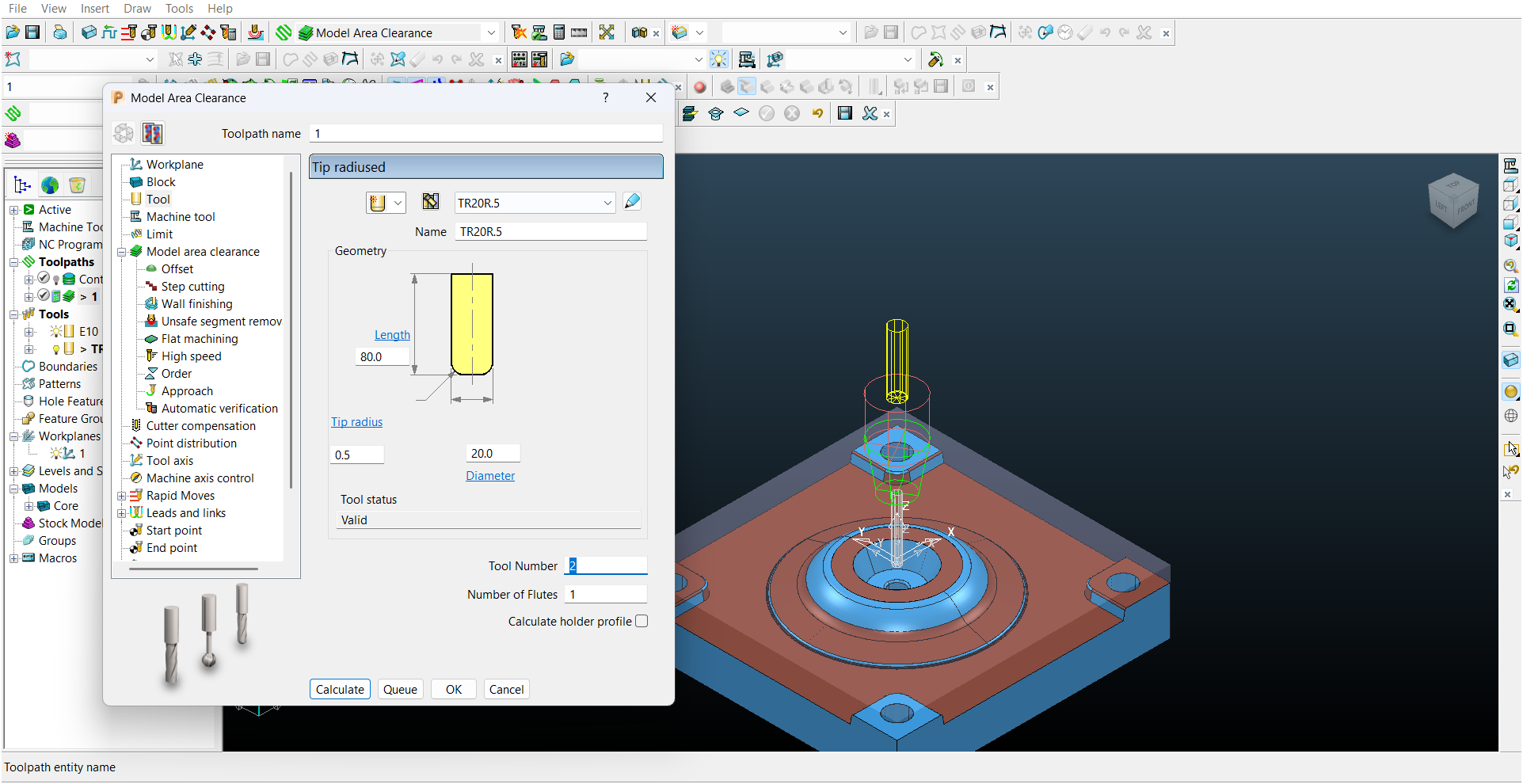Click the view cube in the viewport
This screenshot has height=784, width=1523.
click(x=1453, y=201)
